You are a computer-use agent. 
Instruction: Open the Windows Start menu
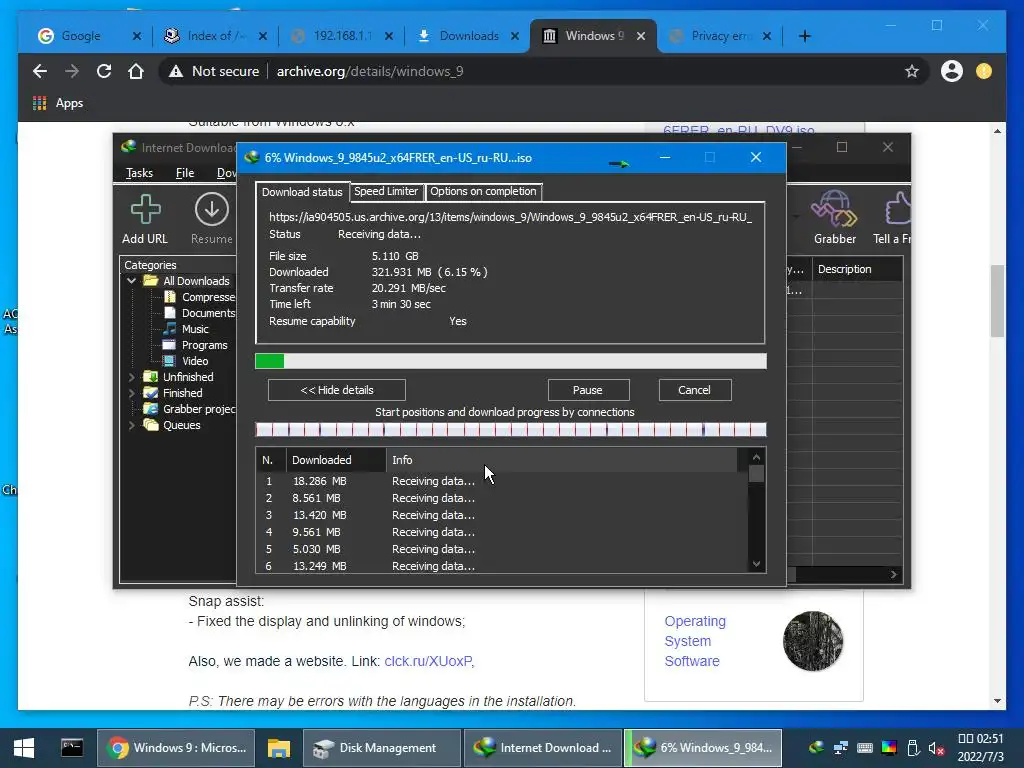click(24, 748)
